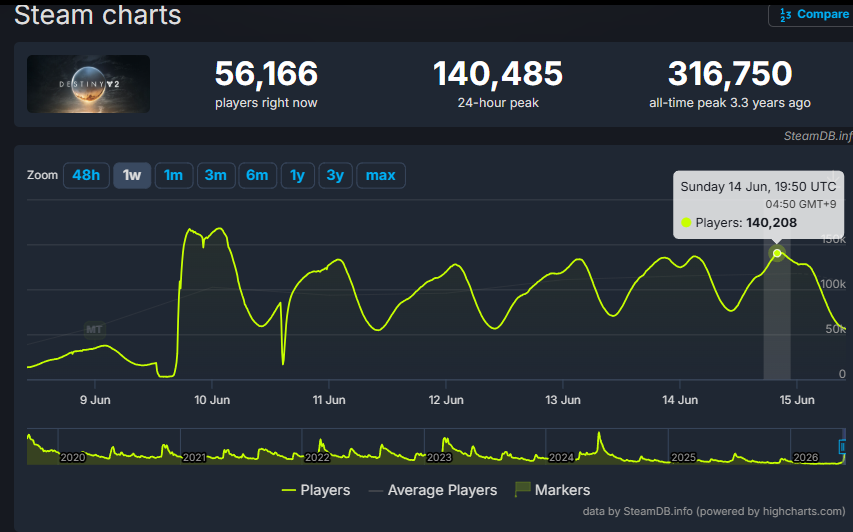Click the highlighted data point on chart
The height and width of the screenshot is (532, 853).
click(777, 253)
